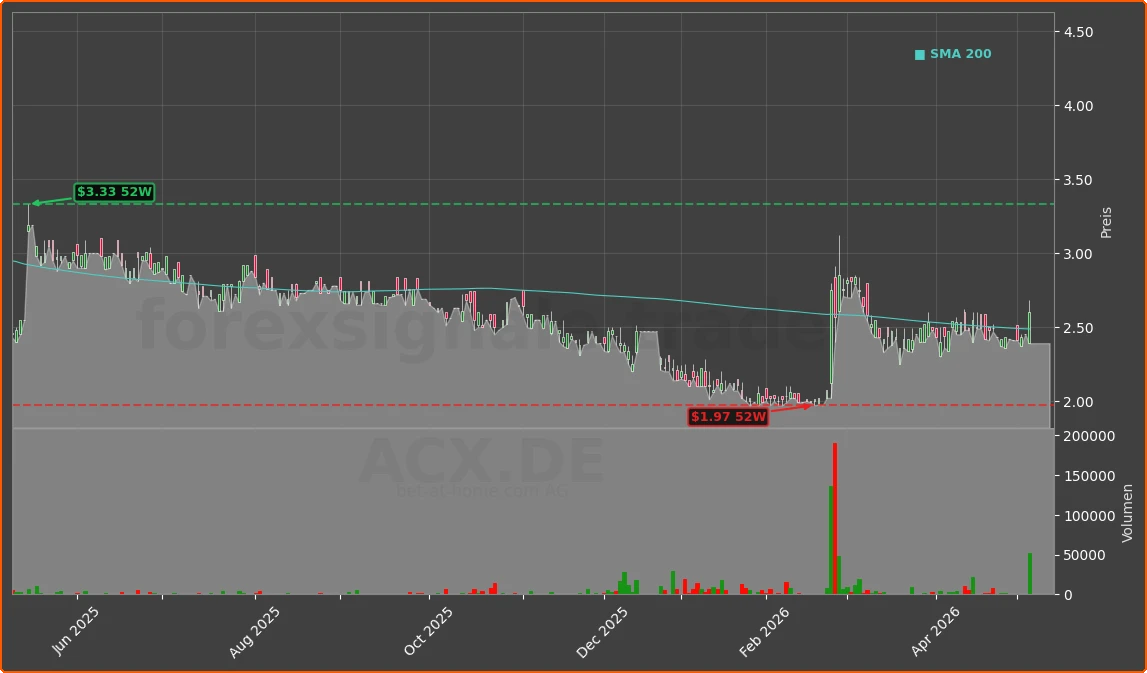The image size is (1147, 673).
Task: Click the SMA 200 legend label
Action: [960, 54]
